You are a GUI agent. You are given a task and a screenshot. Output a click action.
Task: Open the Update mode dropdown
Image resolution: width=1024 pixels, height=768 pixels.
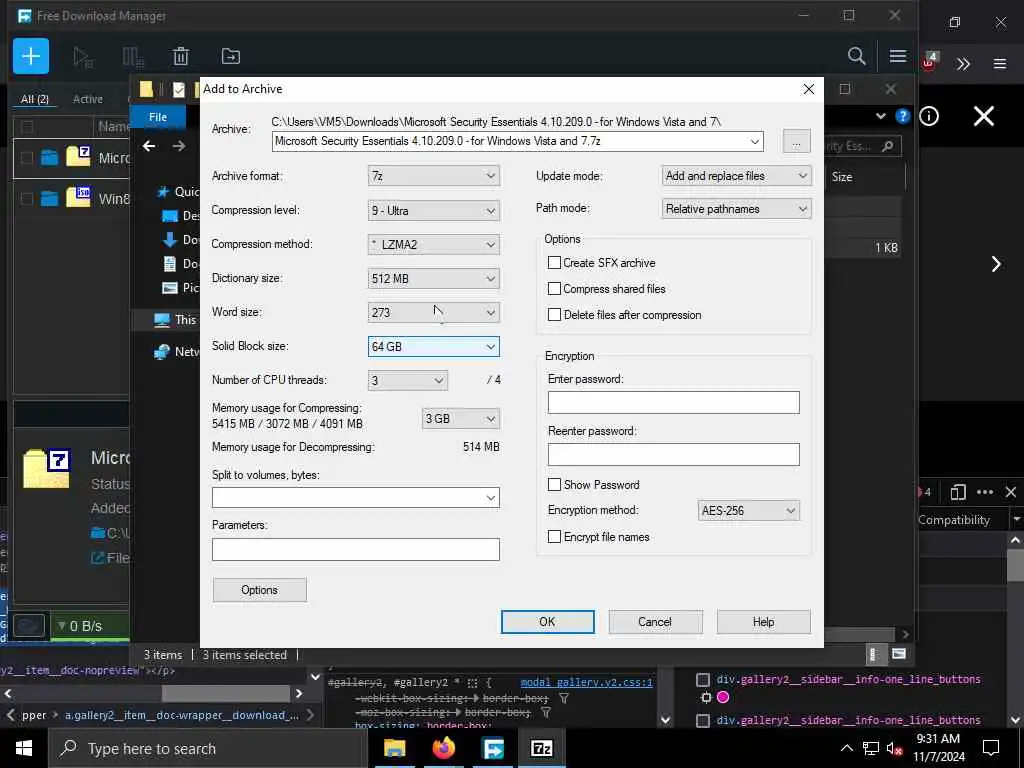point(737,176)
